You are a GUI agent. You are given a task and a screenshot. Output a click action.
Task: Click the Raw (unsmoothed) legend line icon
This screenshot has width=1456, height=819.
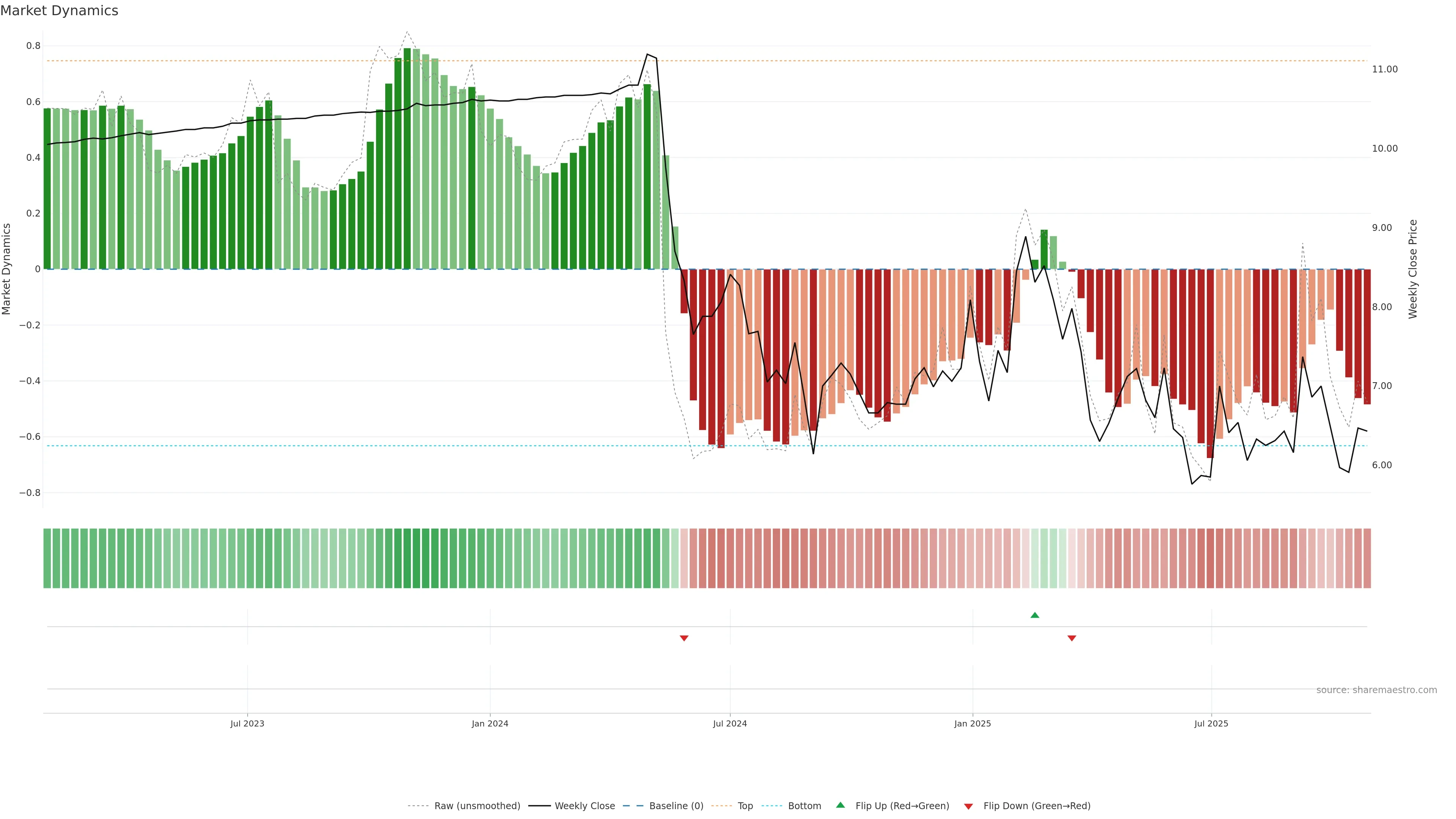point(418,806)
